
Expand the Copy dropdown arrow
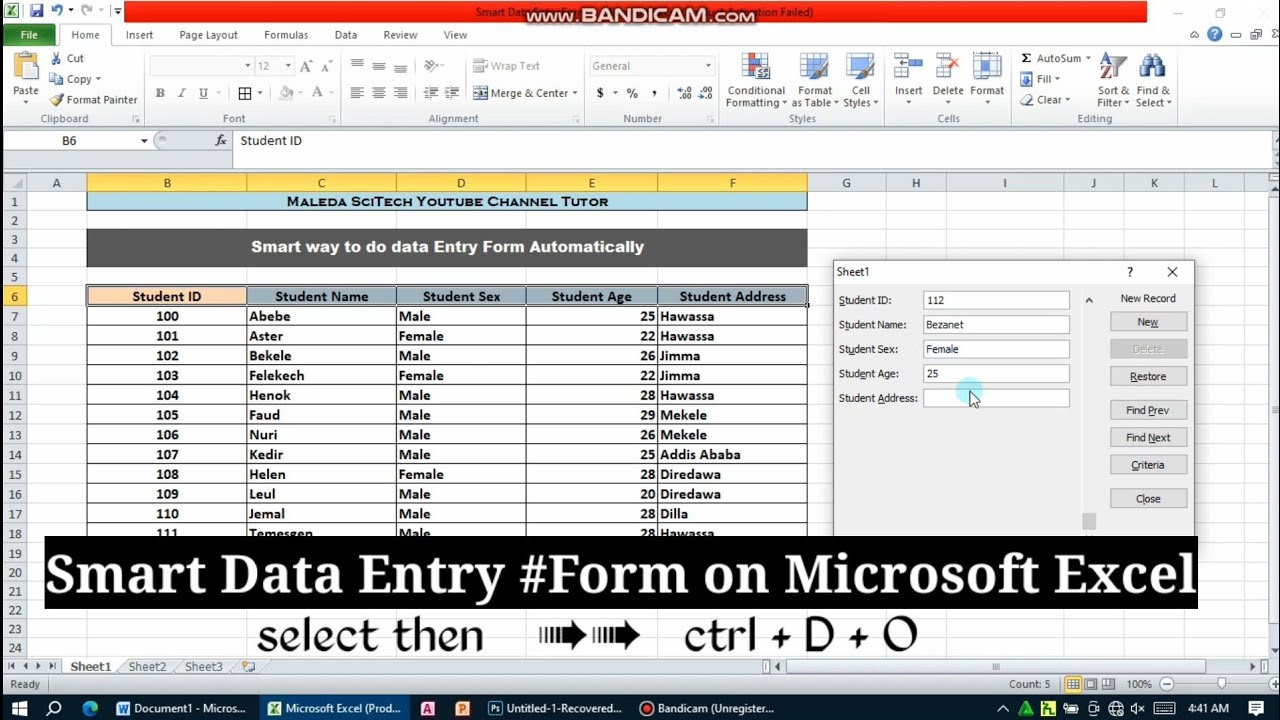point(98,79)
